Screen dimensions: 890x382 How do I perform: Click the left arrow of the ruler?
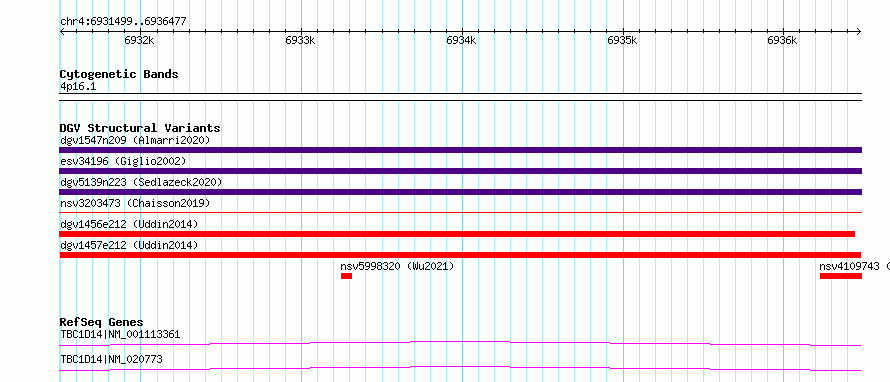(x=62, y=31)
